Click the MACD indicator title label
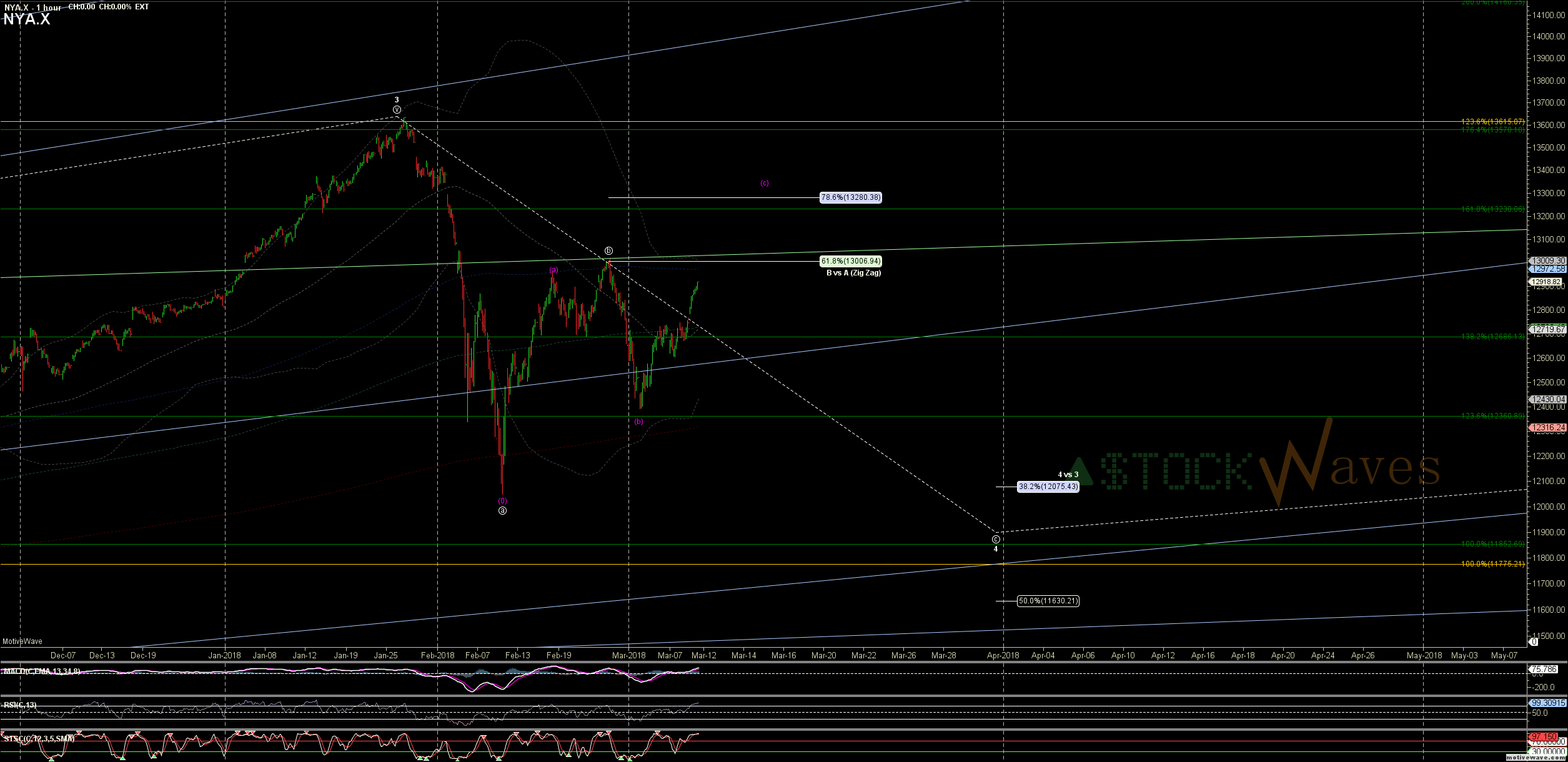The height and width of the screenshot is (762, 1568). coord(41,671)
